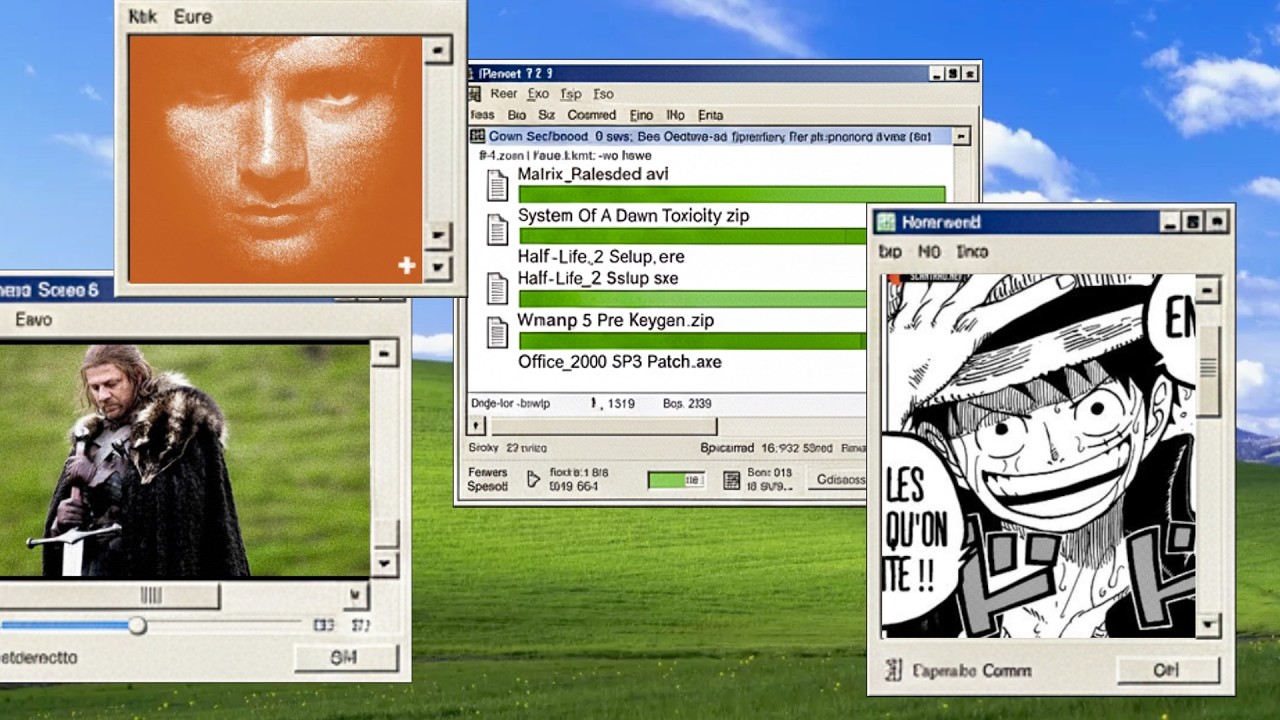Click the scroll-down arrow in the video player's scrollbar

[384, 564]
